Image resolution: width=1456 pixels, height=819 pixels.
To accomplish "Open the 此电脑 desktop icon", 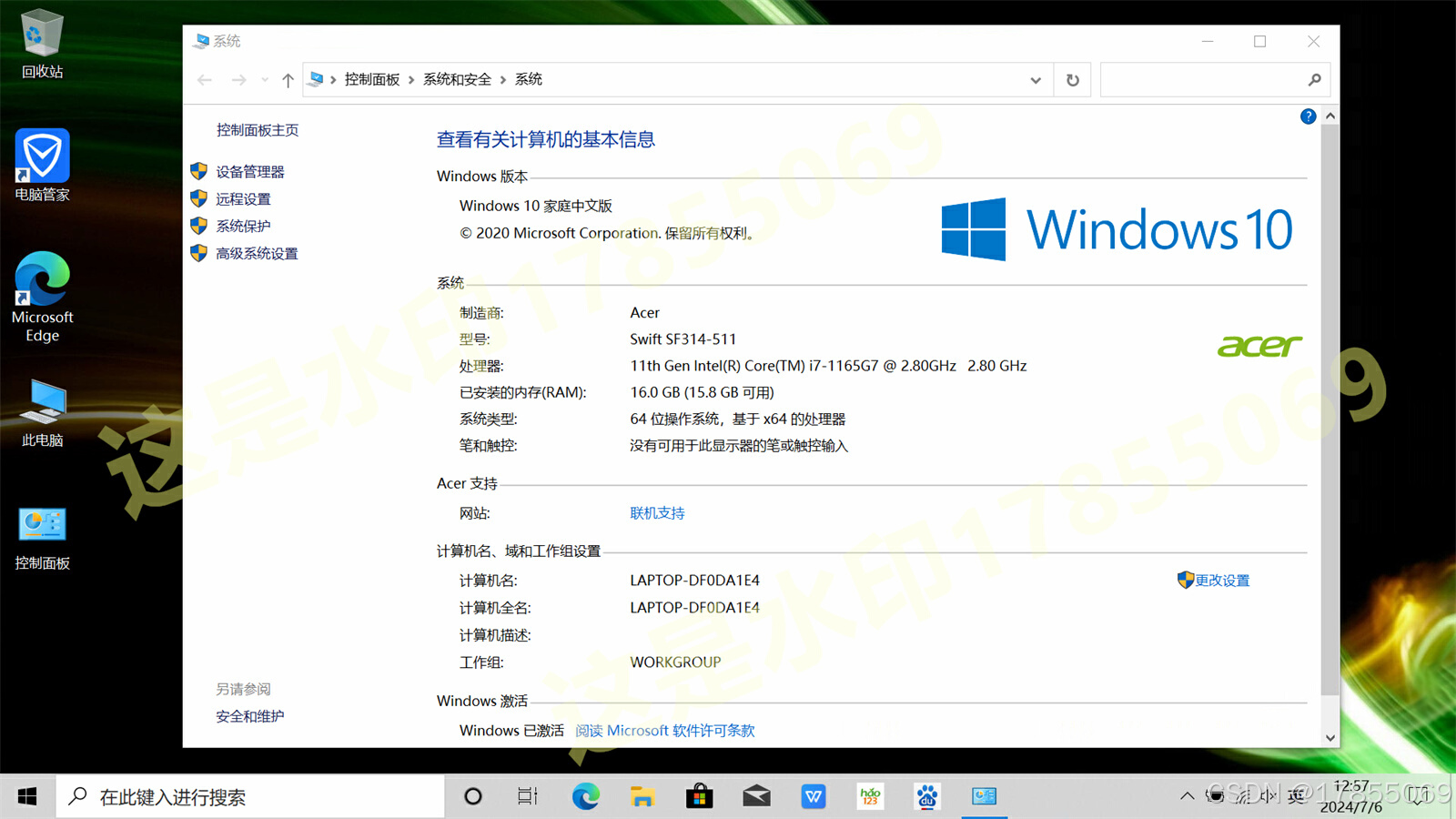I will click(x=42, y=413).
